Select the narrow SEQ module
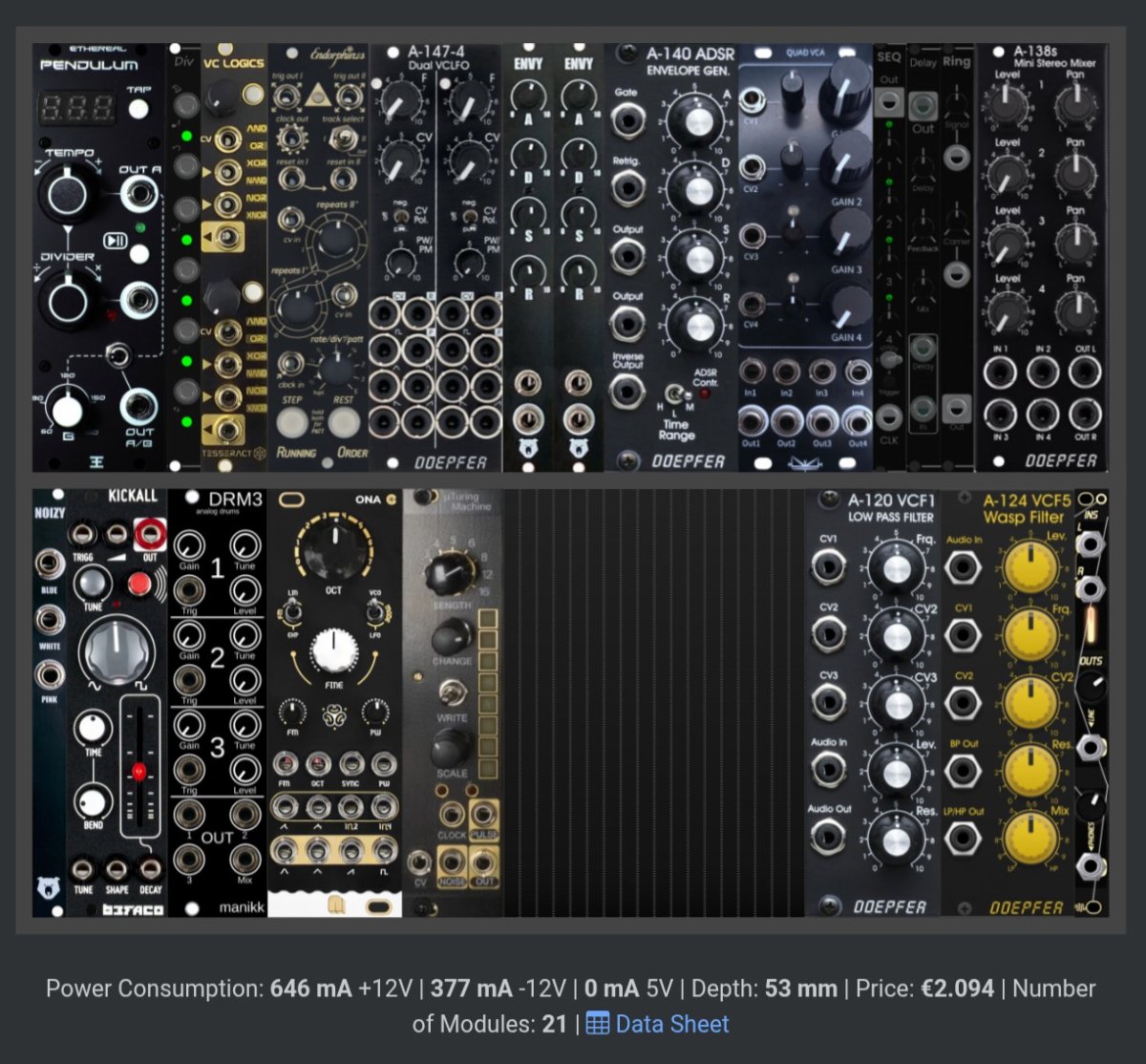The height and width of the screenshot is (1064, 1146). [889, 257]
